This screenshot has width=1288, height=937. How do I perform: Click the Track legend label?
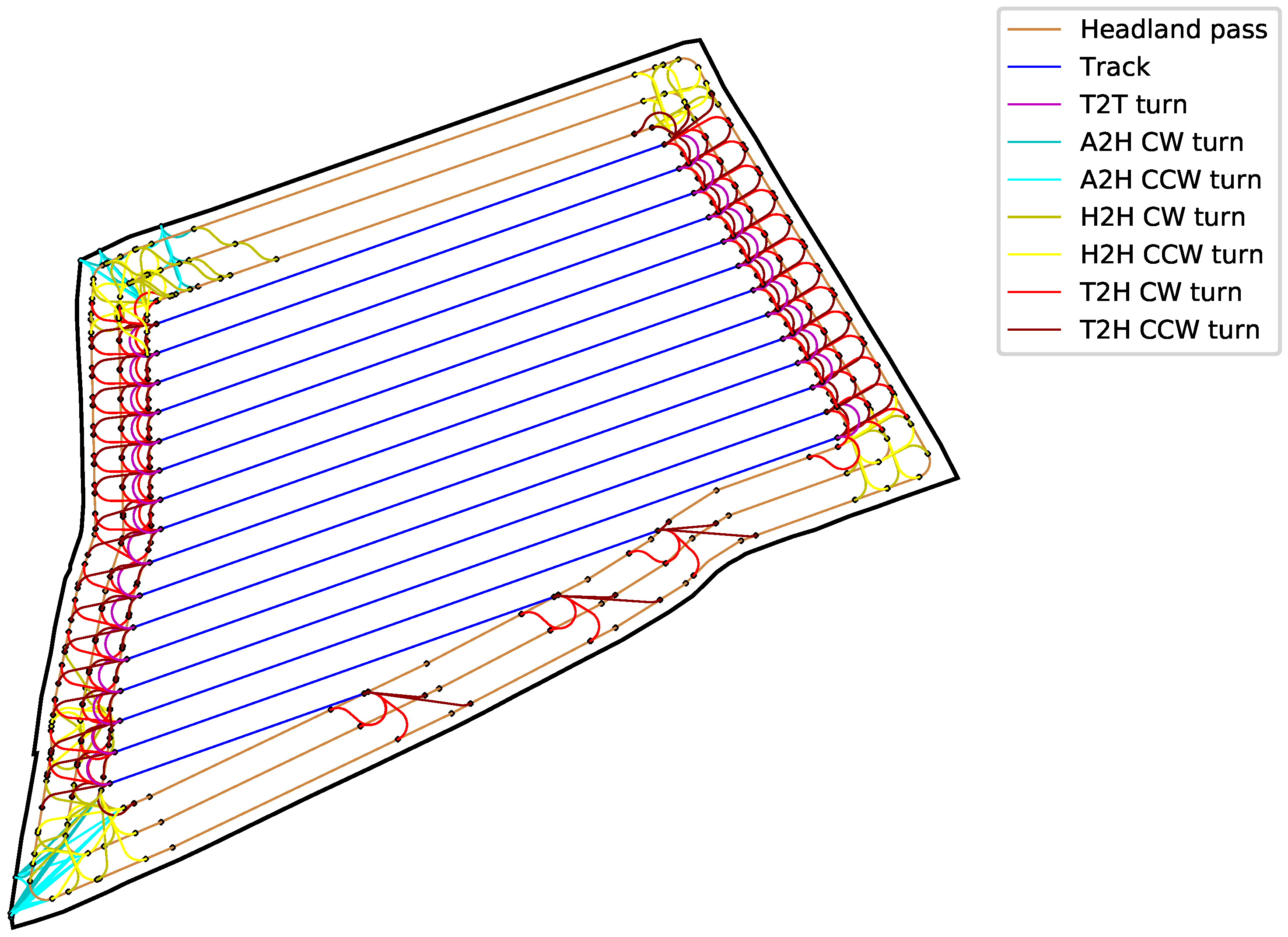pyautogui.click(x=1114, y=67)
